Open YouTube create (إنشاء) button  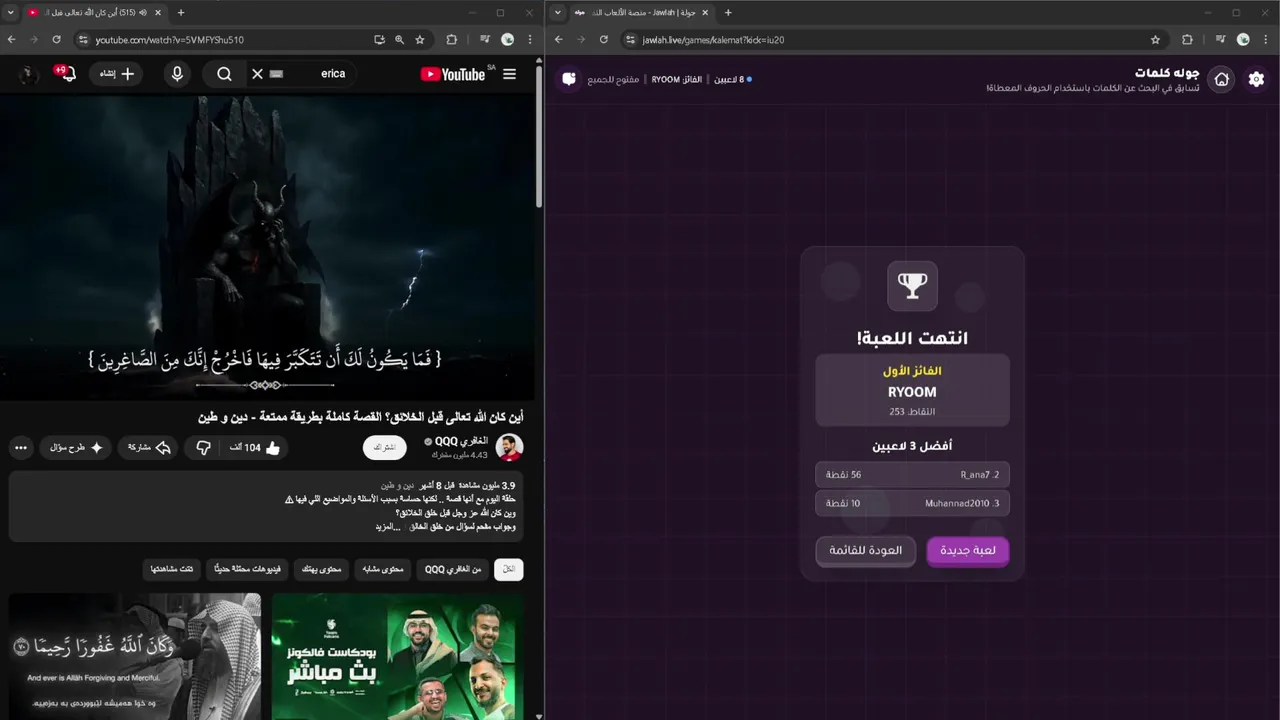[x=117, y=74]
